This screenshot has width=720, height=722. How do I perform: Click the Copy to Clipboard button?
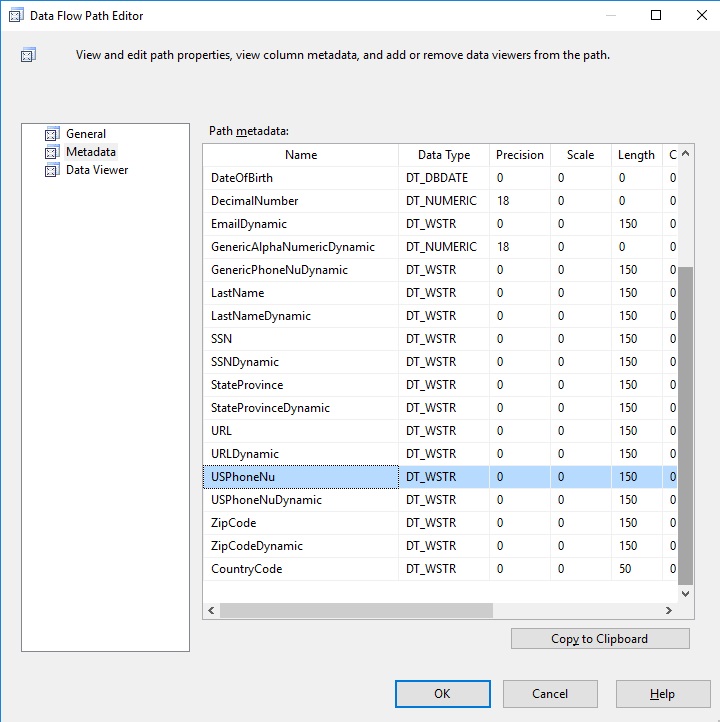click(600, 639)
